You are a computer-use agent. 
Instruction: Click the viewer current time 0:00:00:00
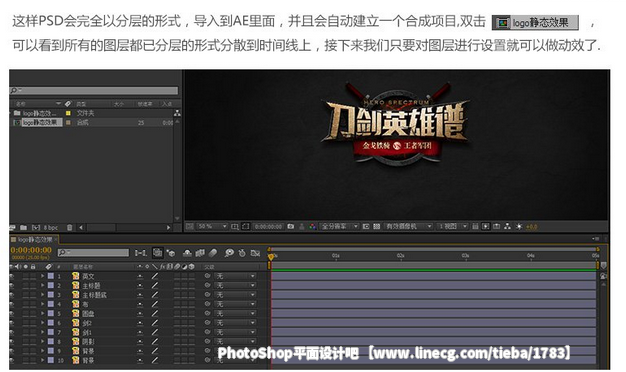click(x=269, y=226)
